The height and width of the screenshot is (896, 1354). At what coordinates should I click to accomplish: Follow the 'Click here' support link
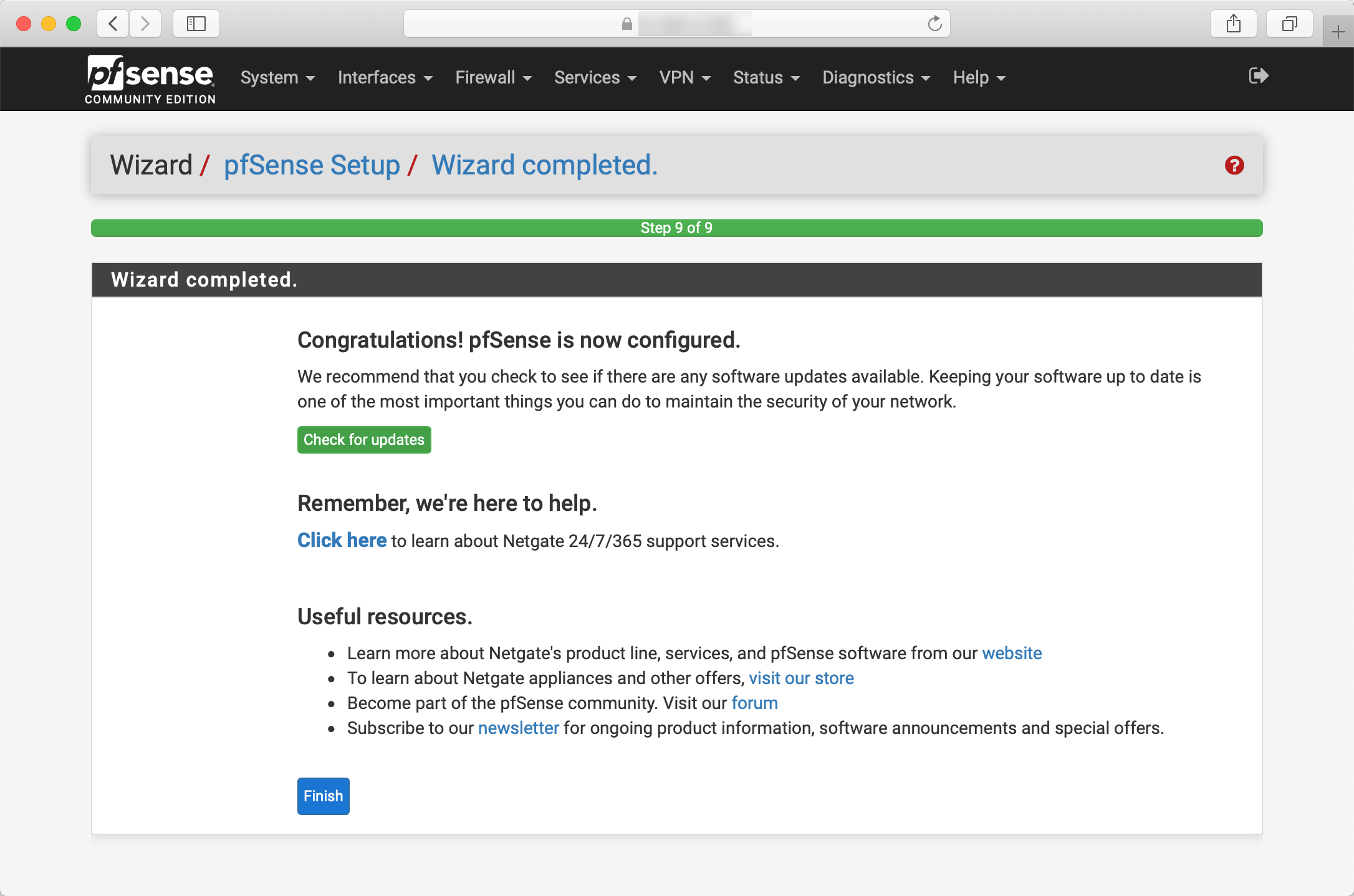(x=342, y=540)
